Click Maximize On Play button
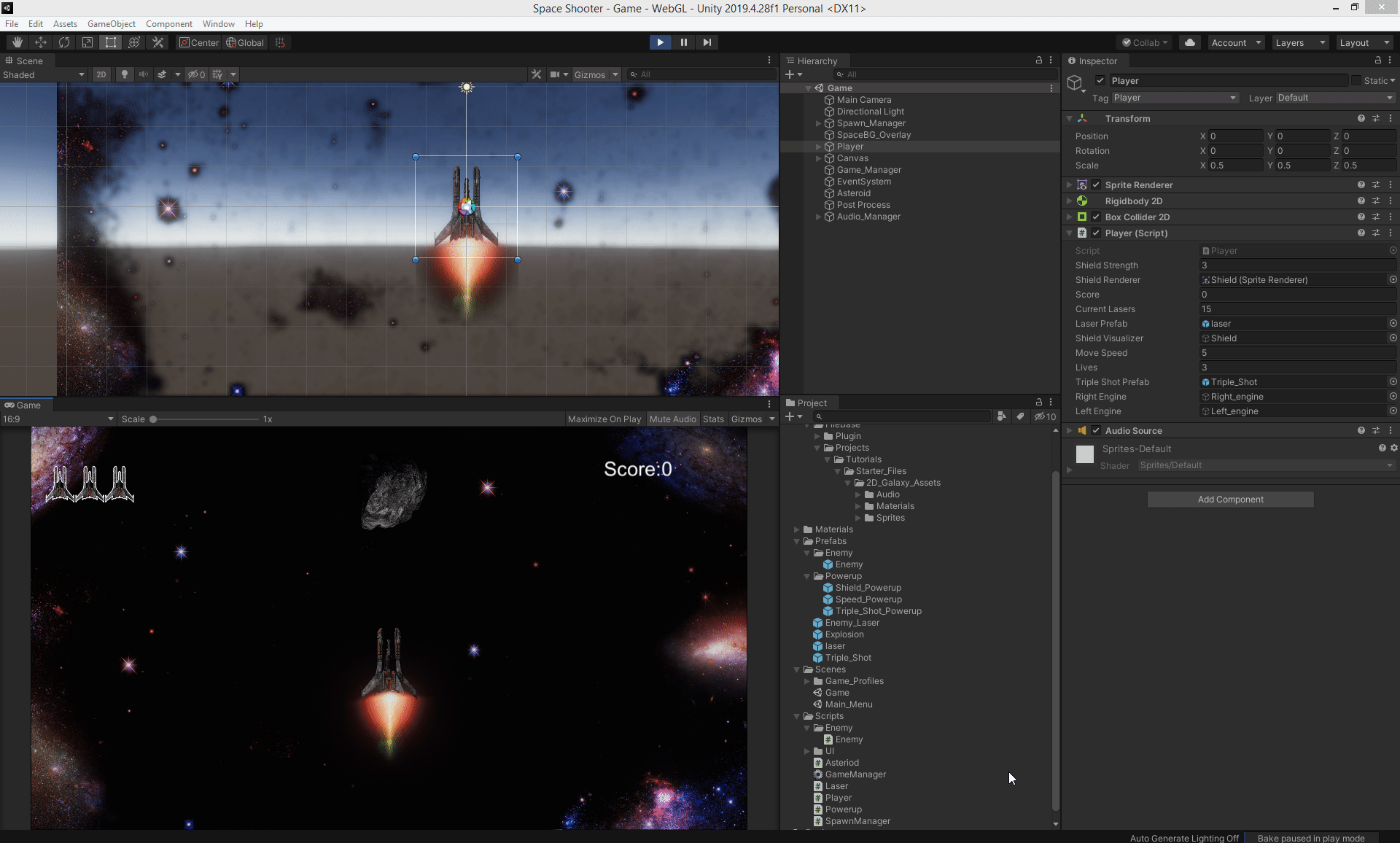This screenshot has width=1400, height=843. click(604, 419)
